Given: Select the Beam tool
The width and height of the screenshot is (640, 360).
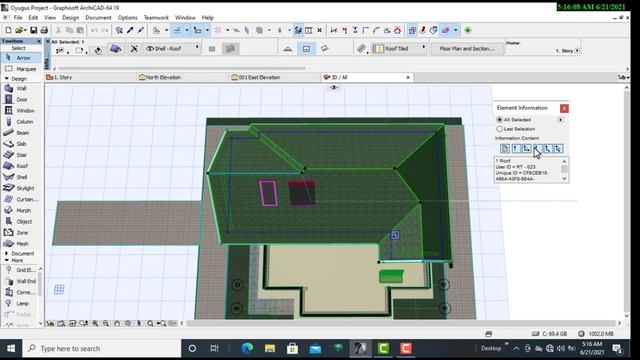Looking at the screenshot, I should click(21, 133).
